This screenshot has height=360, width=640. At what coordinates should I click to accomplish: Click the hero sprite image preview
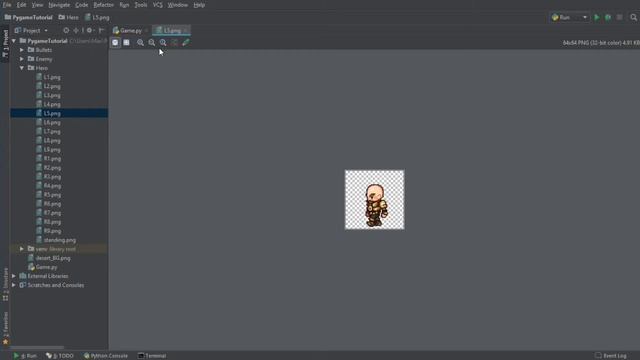click(x=375, y=200)
